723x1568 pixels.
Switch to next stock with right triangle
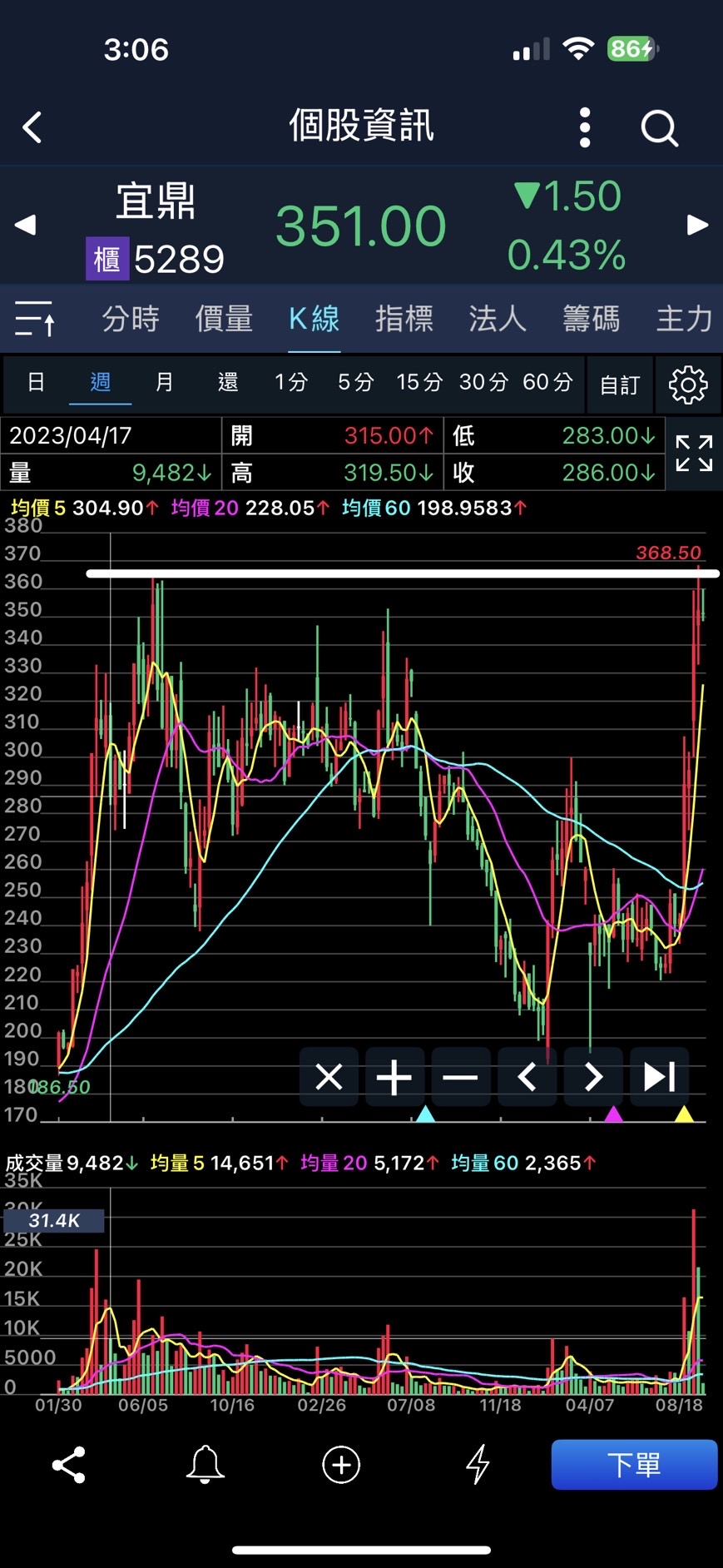[697, 225]
